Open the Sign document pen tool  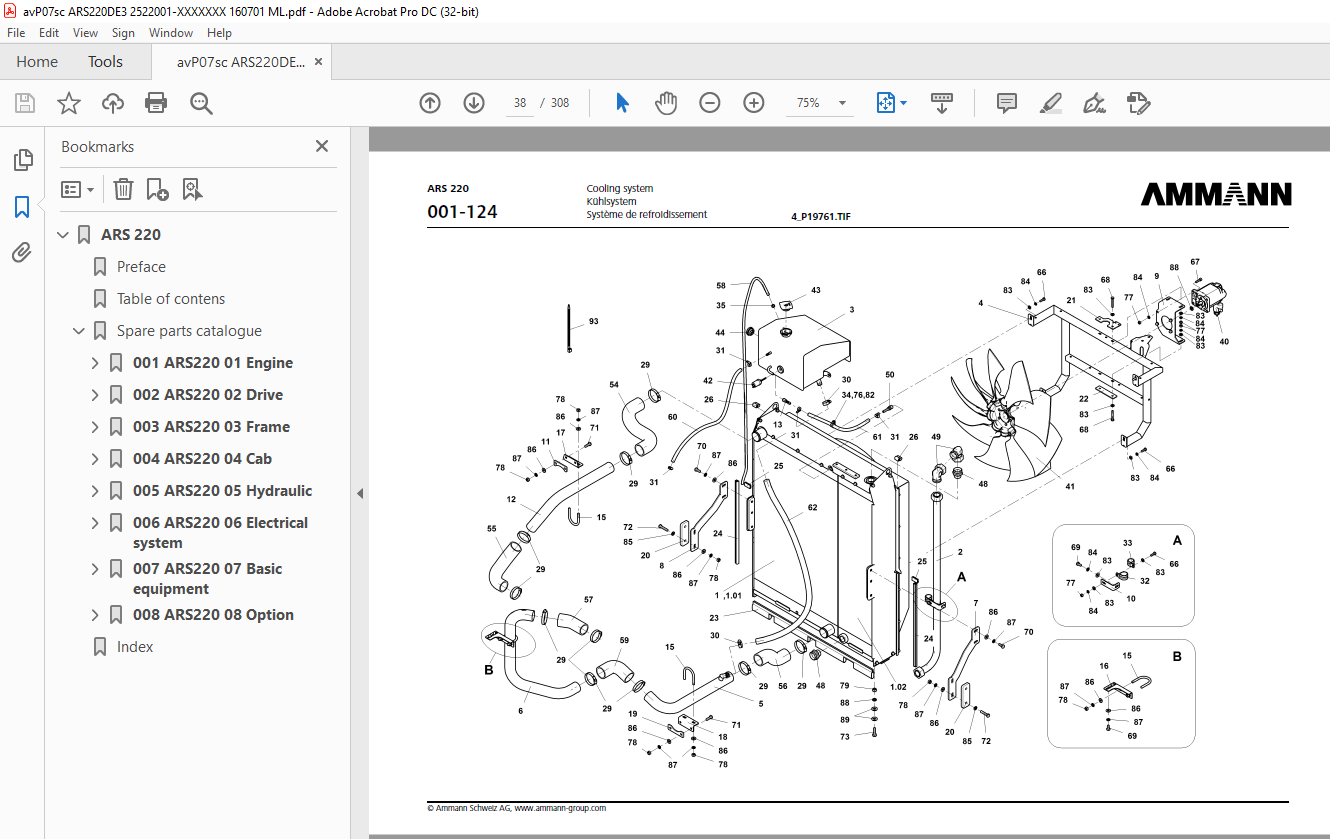(x=1094, y=103)
